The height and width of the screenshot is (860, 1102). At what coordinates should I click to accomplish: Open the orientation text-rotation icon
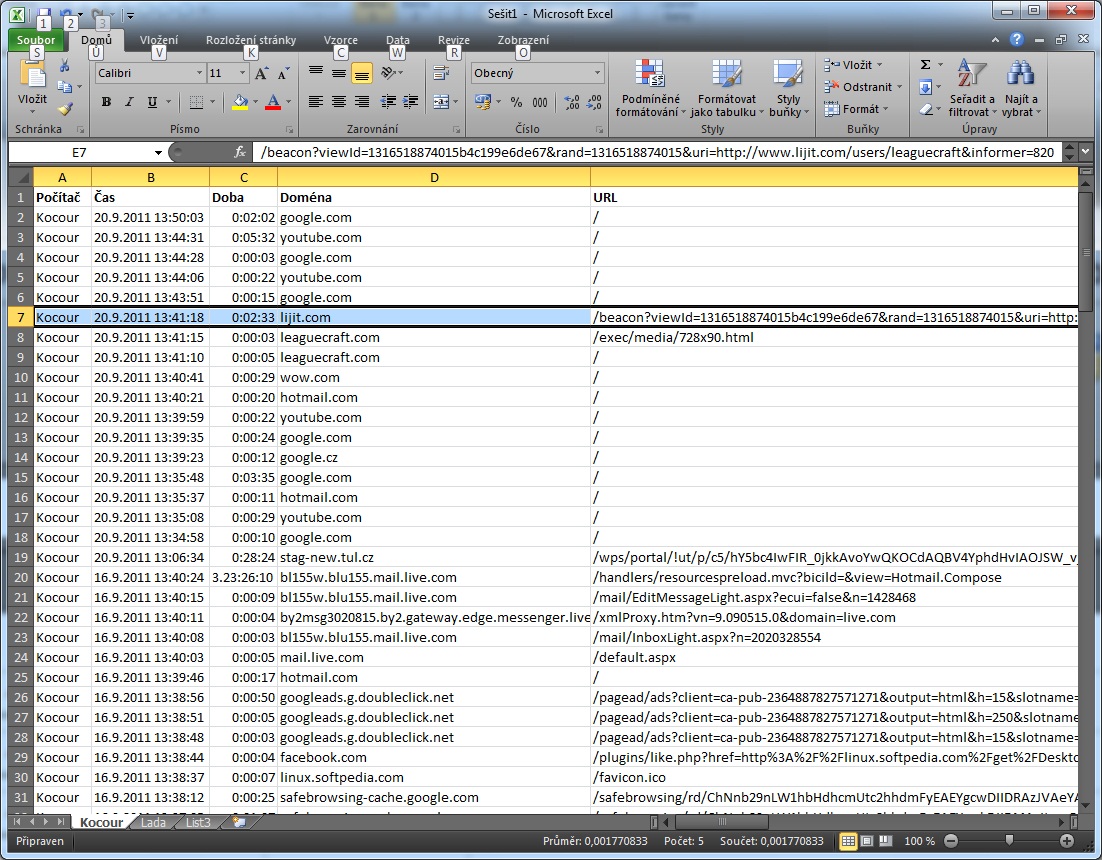387,73
